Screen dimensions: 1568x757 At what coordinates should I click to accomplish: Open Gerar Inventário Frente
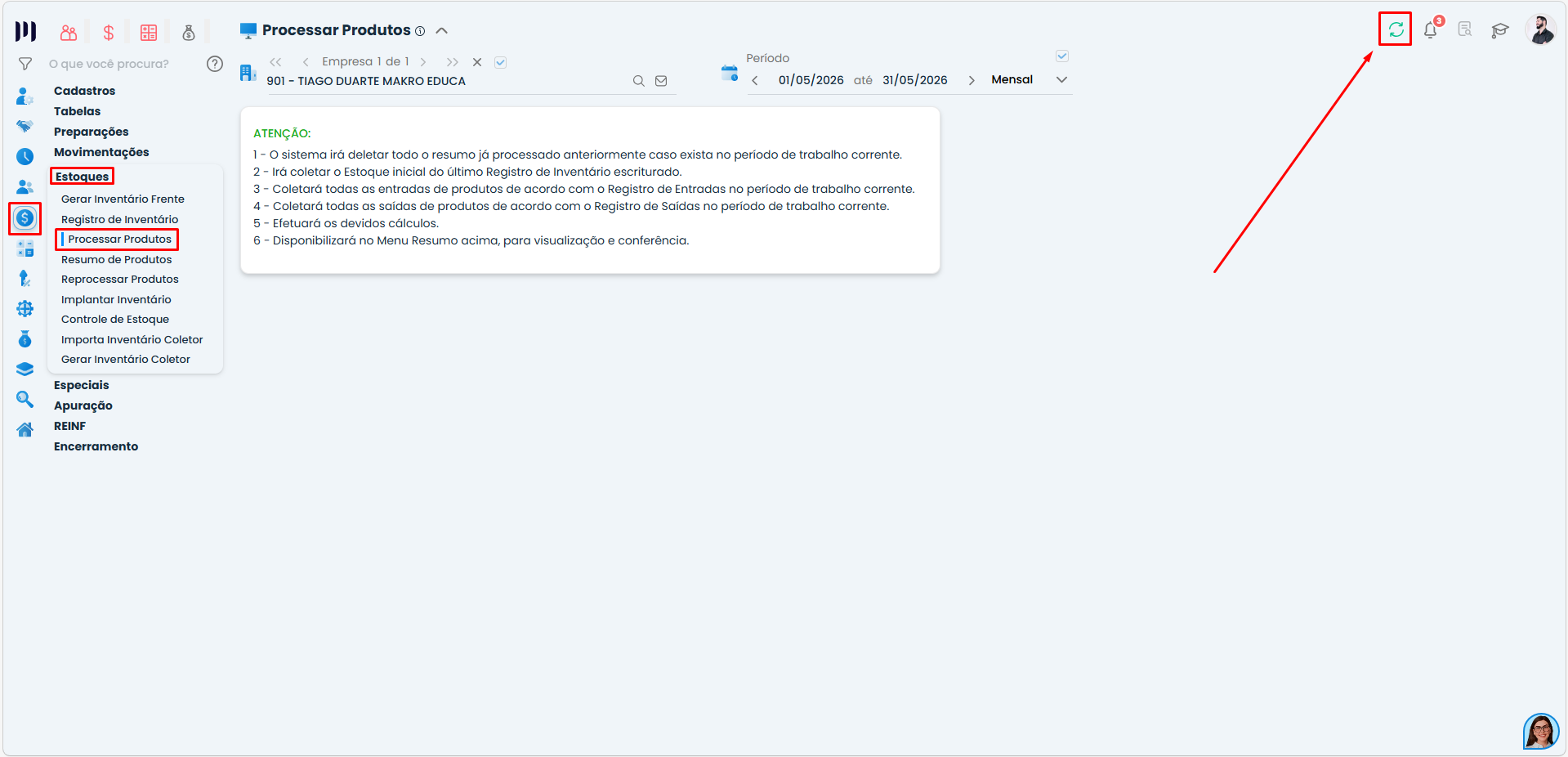[x=123, y=199]
